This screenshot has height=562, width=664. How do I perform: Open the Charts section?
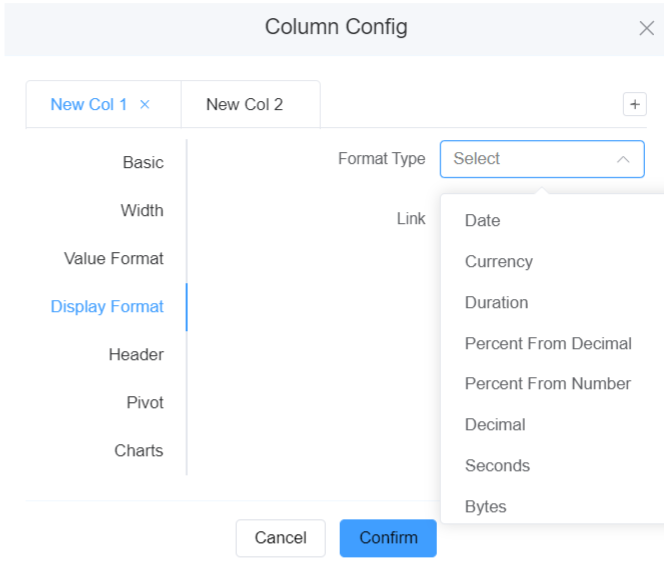click(139, 450)
